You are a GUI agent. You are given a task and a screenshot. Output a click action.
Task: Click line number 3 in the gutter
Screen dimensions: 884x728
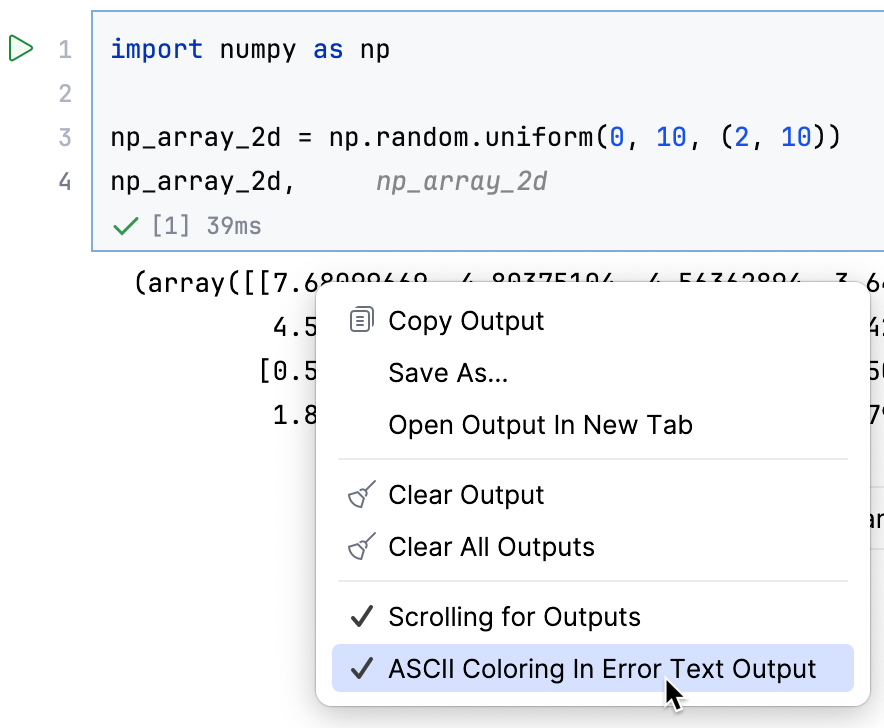pos(64,137)
